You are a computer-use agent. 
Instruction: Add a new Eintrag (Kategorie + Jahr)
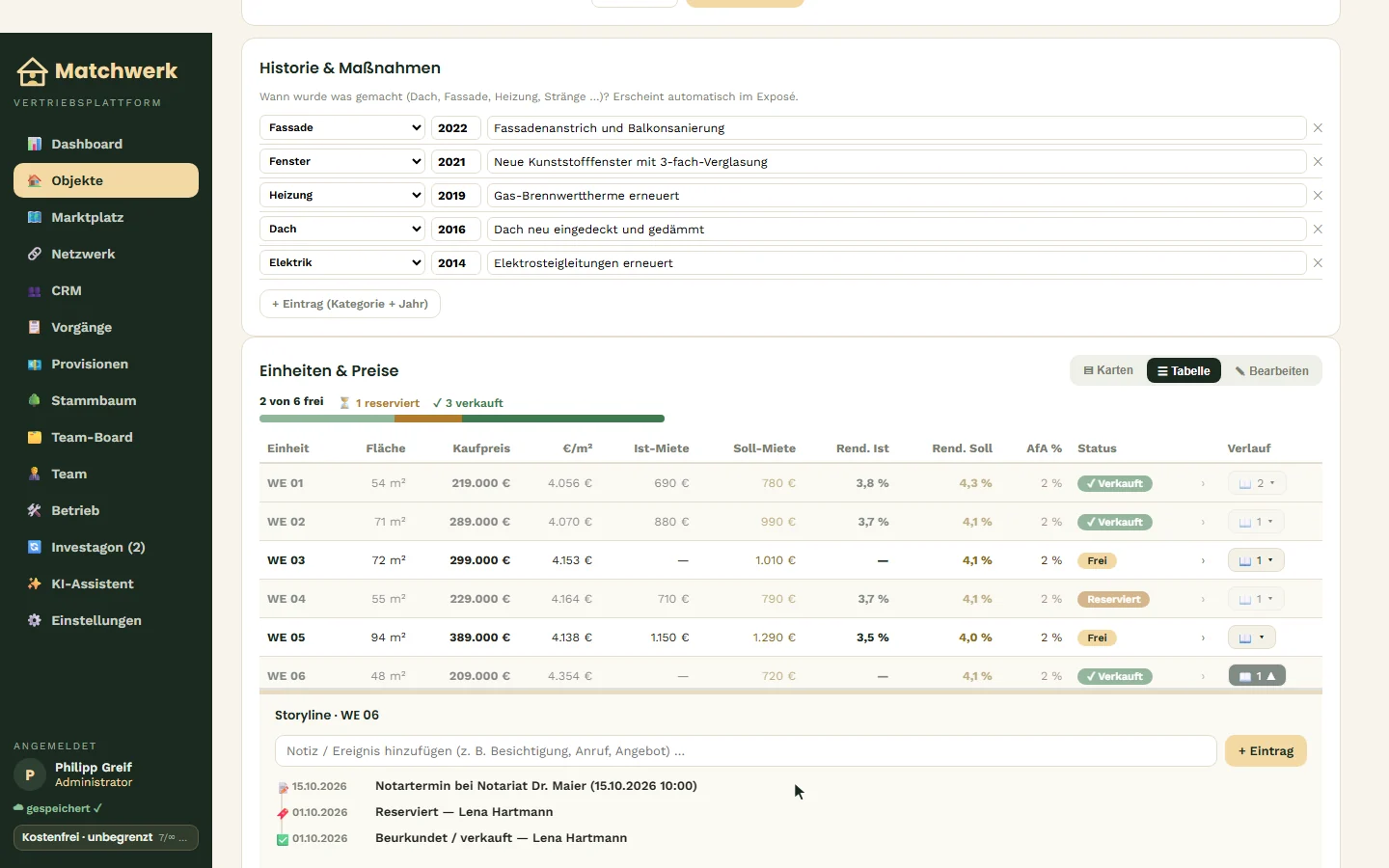coord(350,304)
